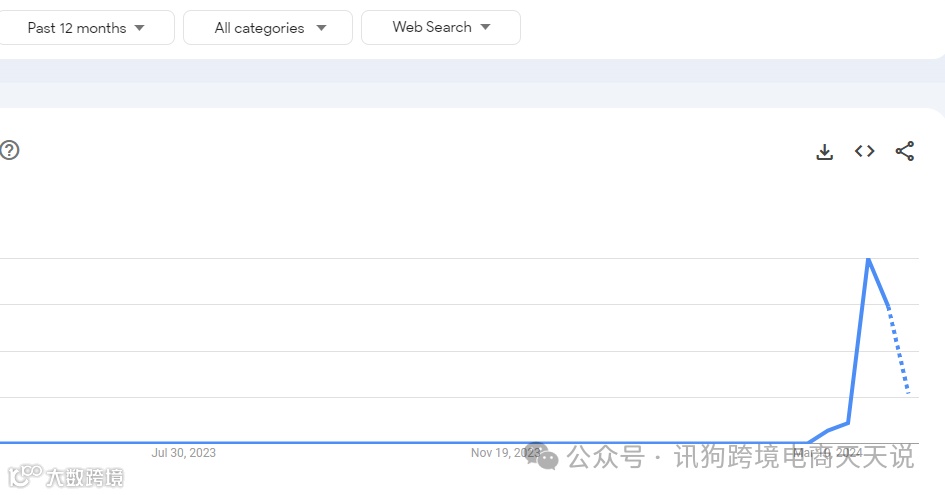Viewport: 945px width, 495px height.
Task: Click the "讯狗跨境电商天天说" watermark text
Action: (x=793, y=457)
